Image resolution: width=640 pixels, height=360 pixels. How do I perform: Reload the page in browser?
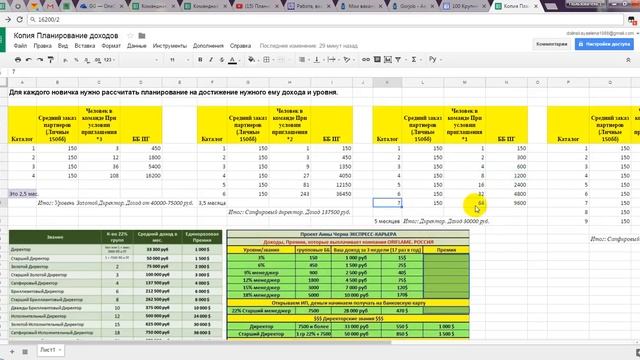[20, 19]
